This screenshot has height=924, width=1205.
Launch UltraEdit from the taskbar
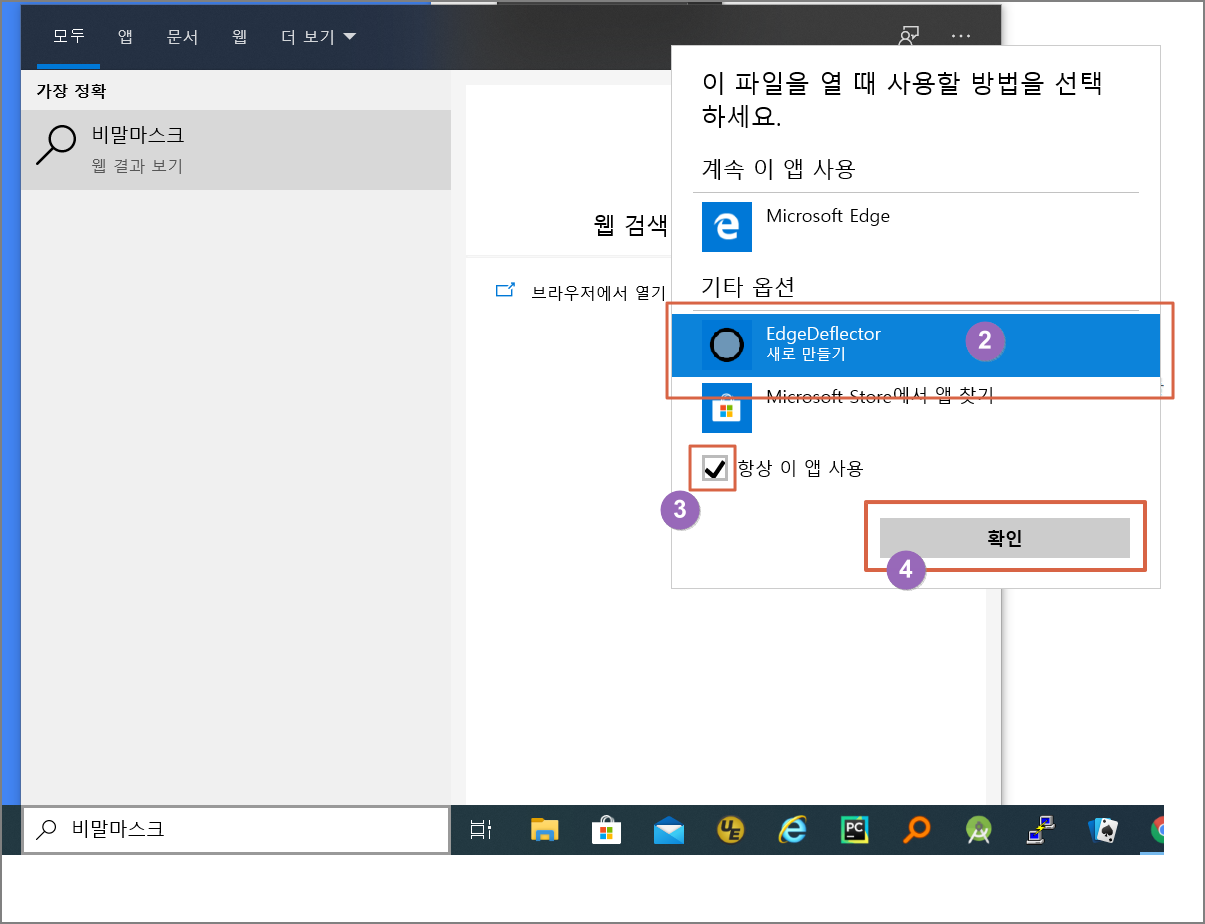730,829
